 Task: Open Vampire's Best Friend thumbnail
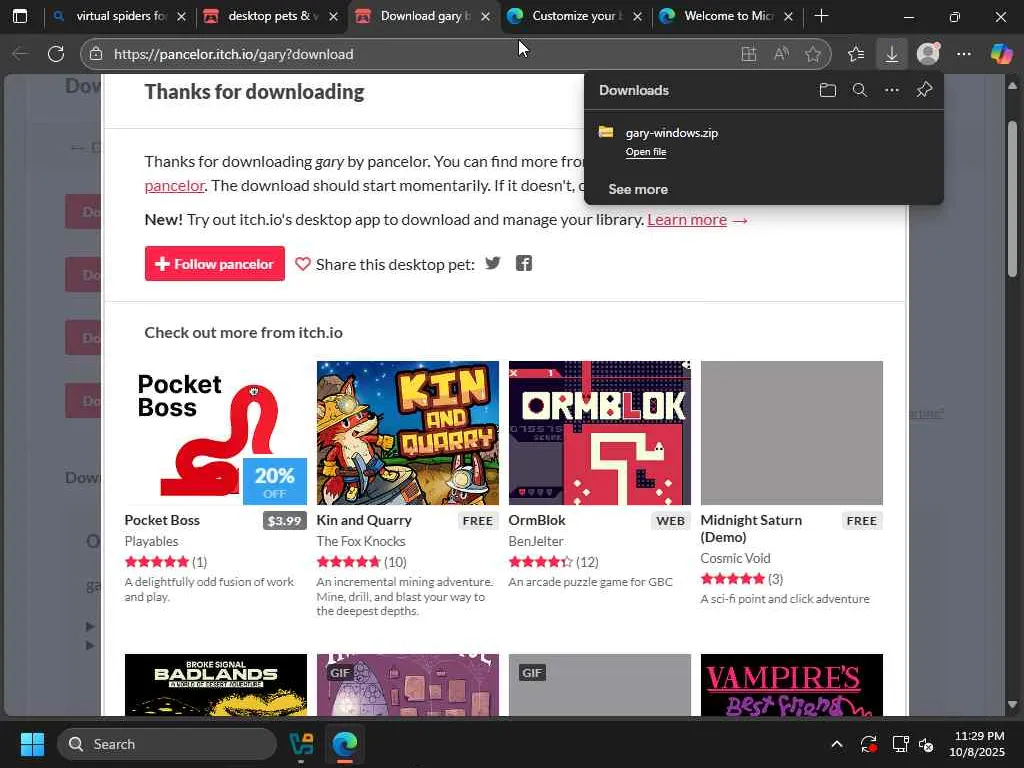coord(792,685)
